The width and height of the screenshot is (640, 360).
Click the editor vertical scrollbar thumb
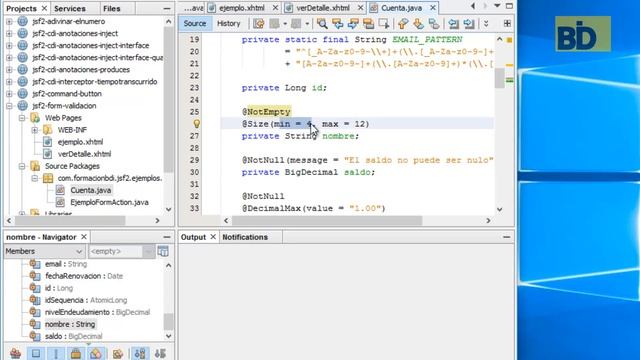[500, 78]
